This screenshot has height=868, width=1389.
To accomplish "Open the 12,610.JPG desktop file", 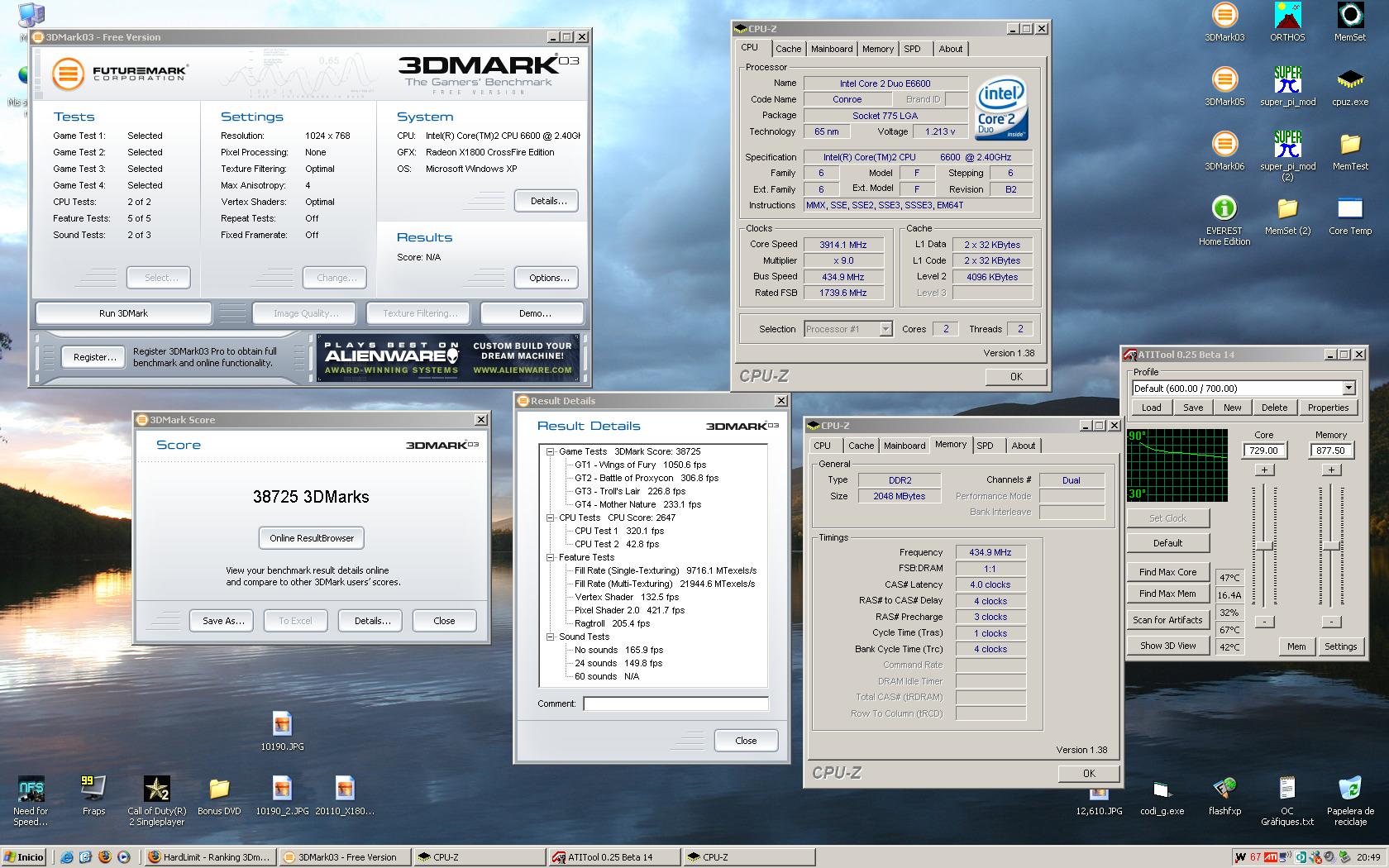I will 1099,804.
